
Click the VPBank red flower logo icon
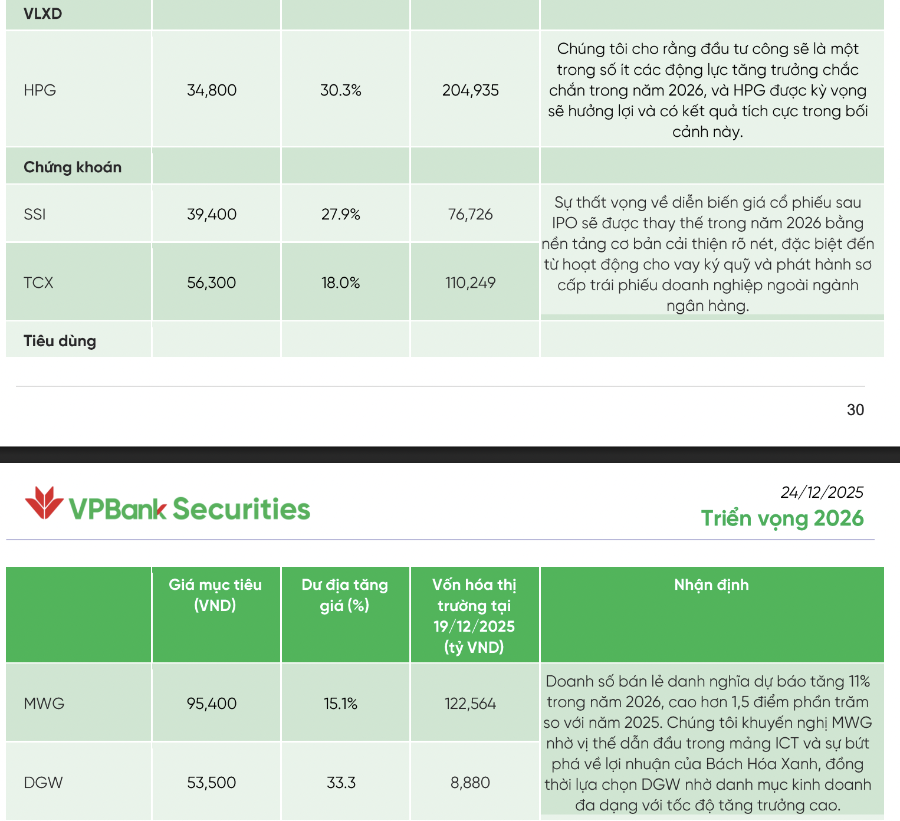click(x=43, y=504)
